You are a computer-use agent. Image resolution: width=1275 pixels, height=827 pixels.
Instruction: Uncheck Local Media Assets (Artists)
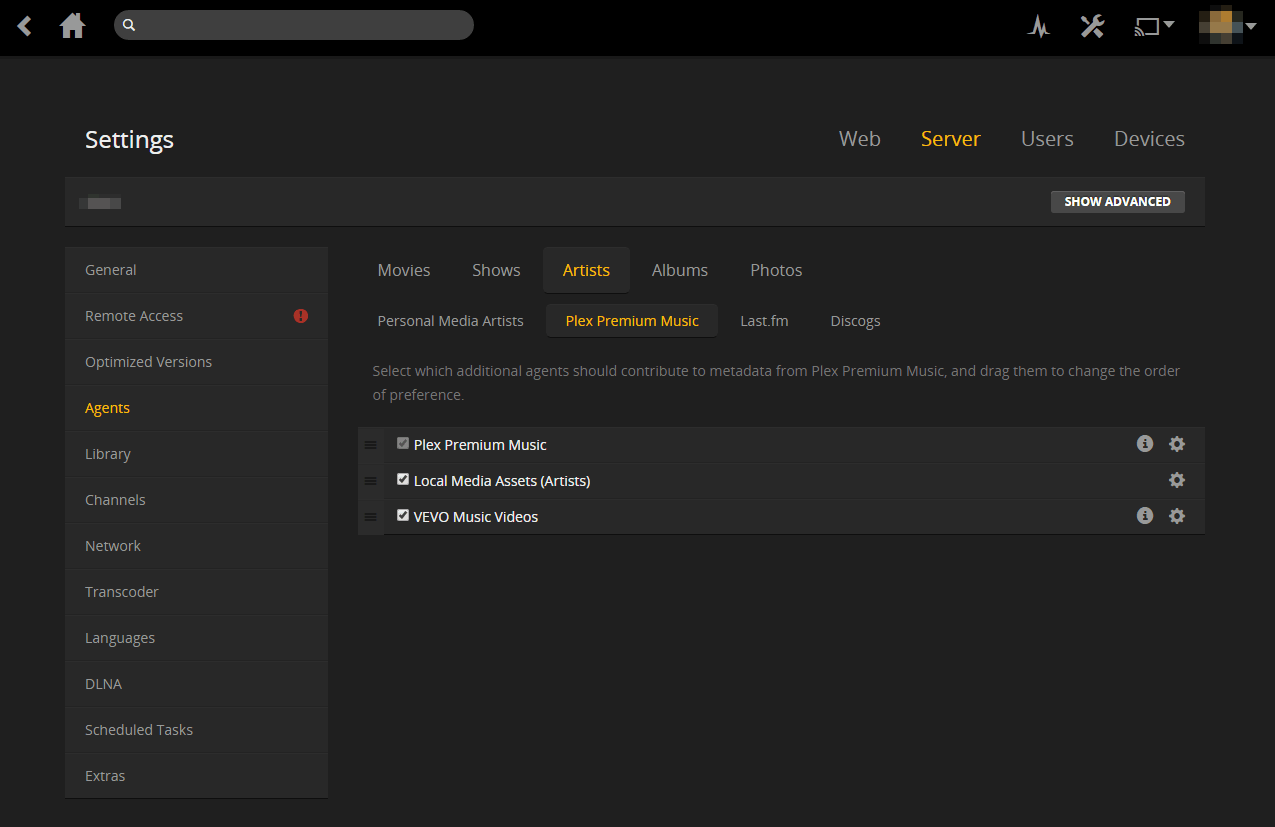tap(403, 479)
